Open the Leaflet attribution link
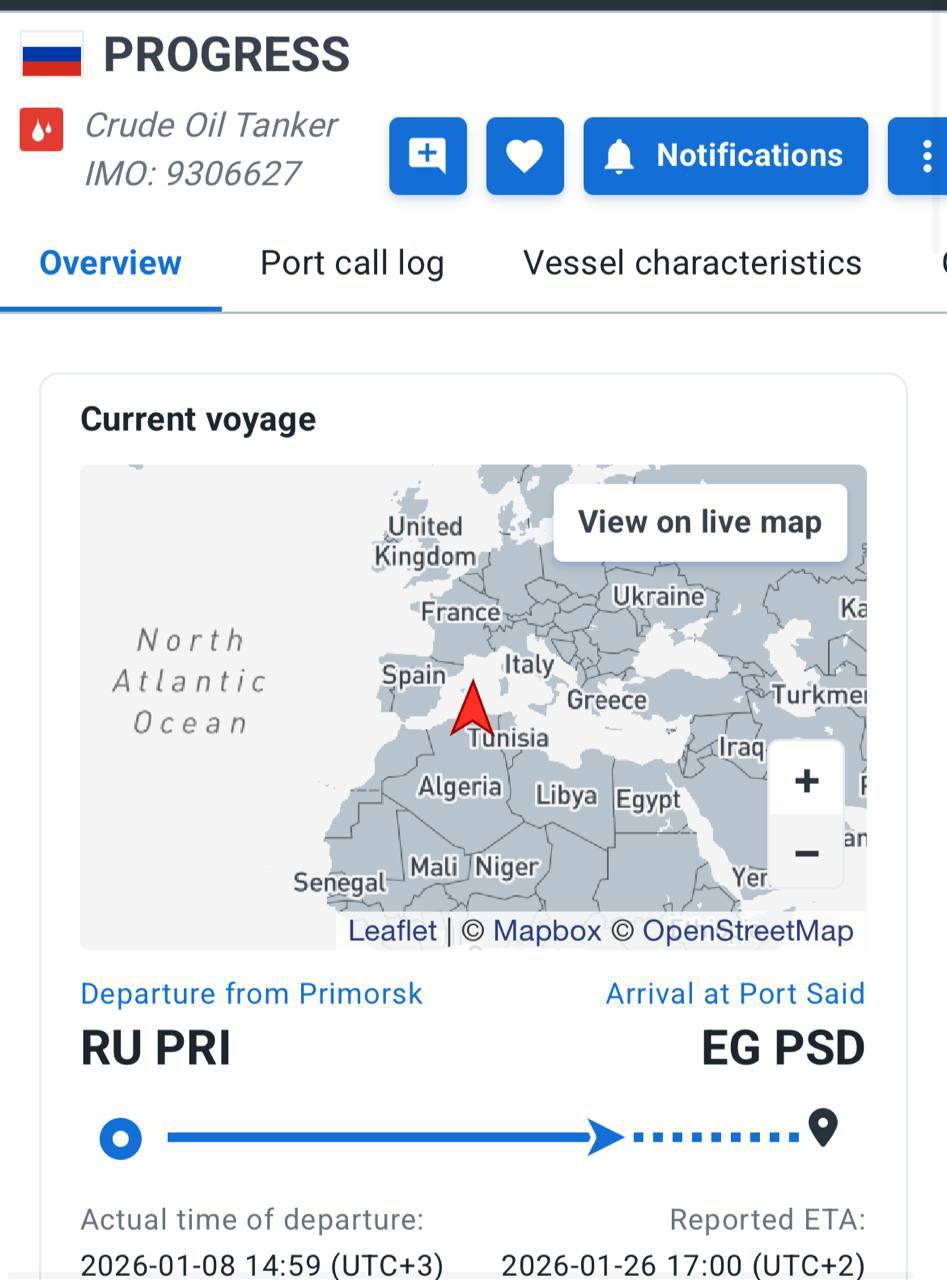Screen dimensions: 947x1280 [x=392, y=931]
